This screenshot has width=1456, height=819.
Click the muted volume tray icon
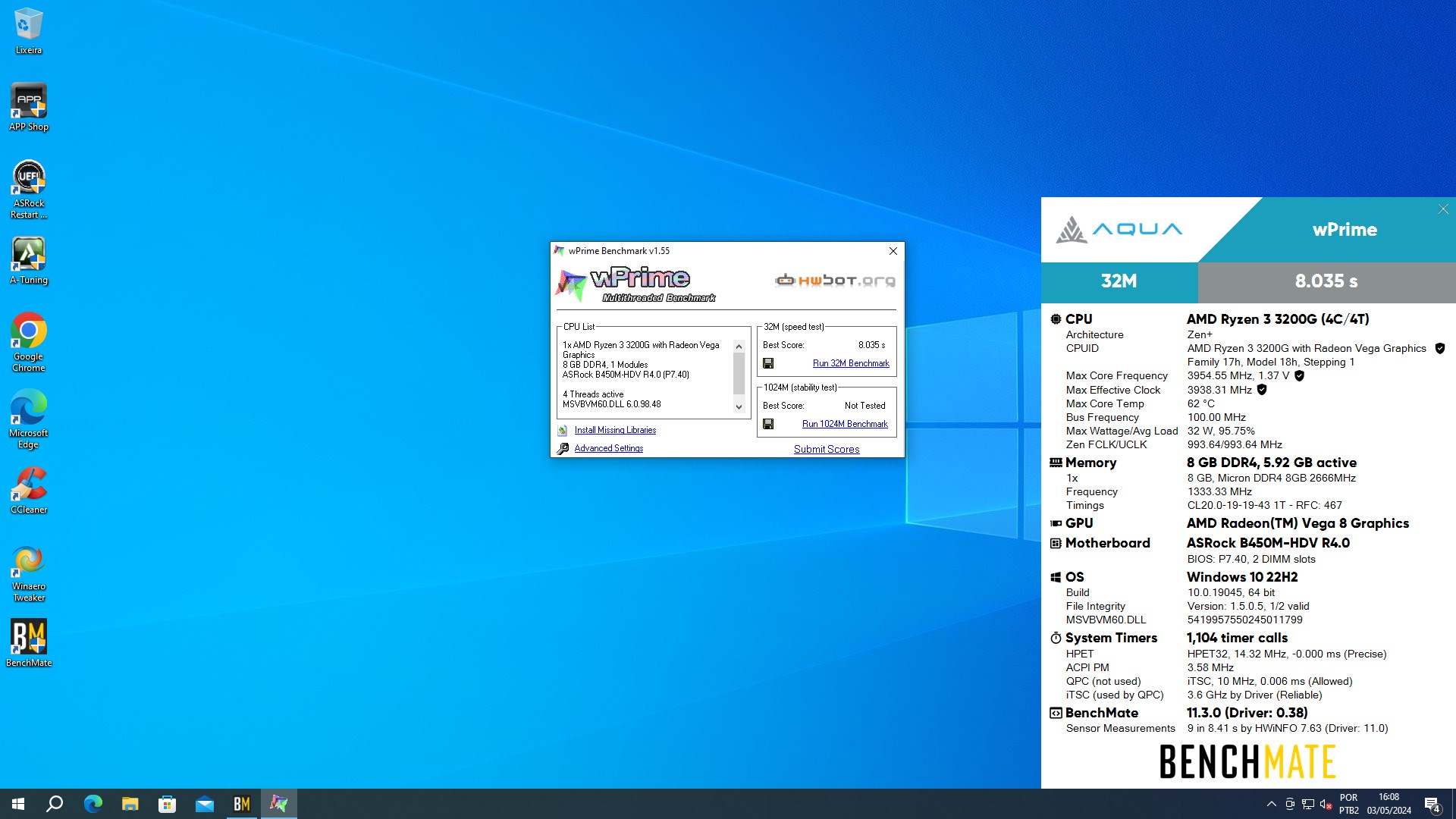[1326, 804]
